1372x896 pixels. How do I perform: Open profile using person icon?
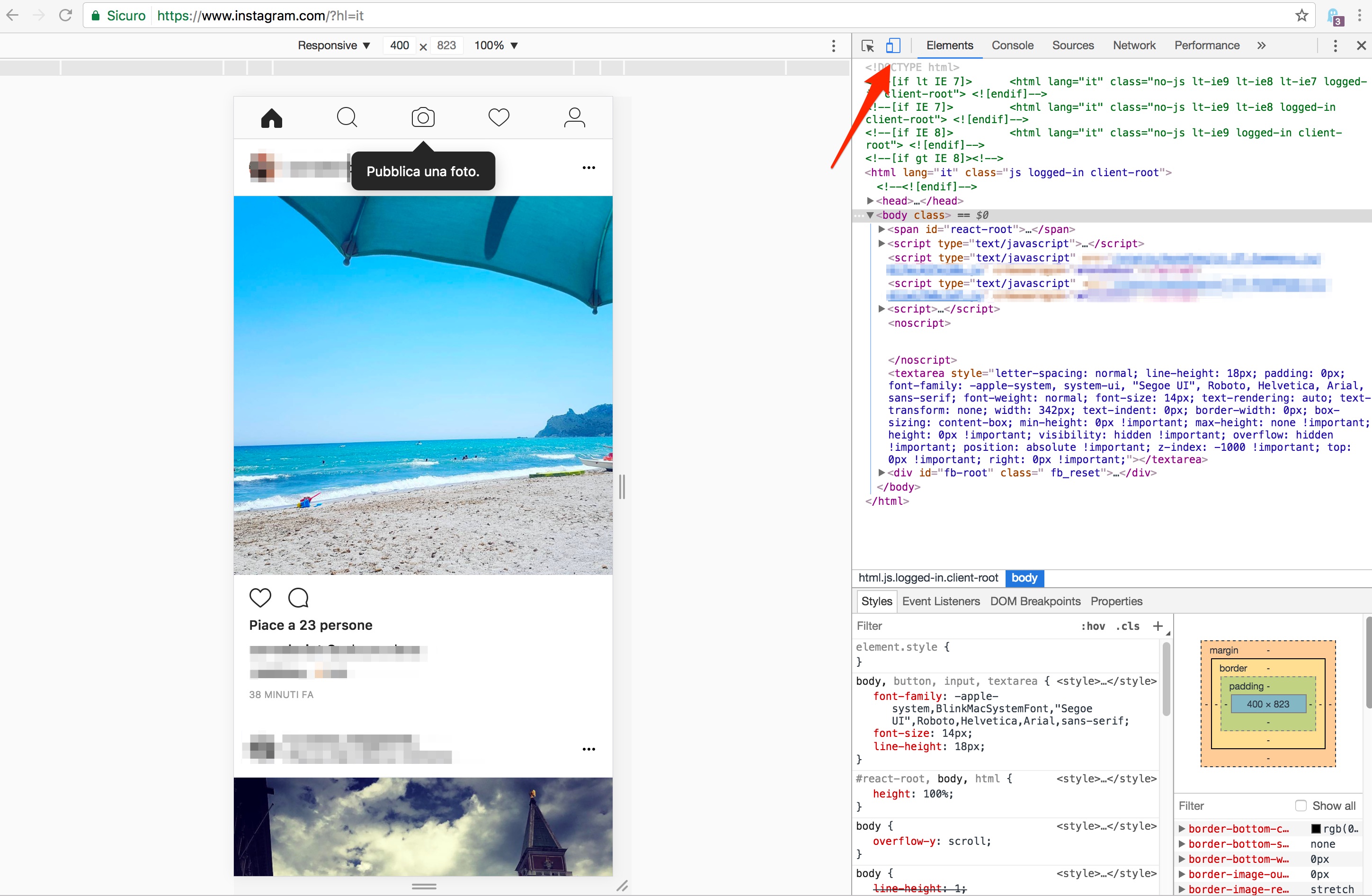tap(574, 117)
